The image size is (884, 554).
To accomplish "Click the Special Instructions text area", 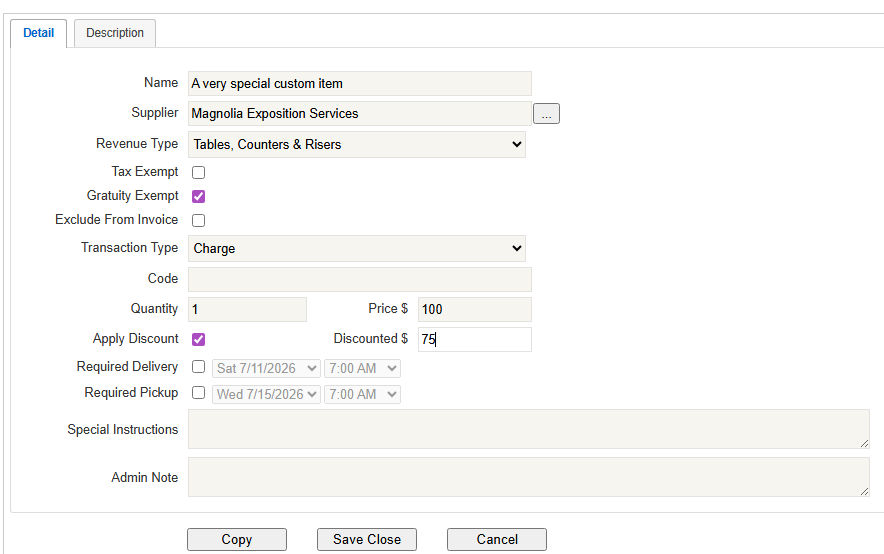I will pyautogui.click(x=528, y=429).
